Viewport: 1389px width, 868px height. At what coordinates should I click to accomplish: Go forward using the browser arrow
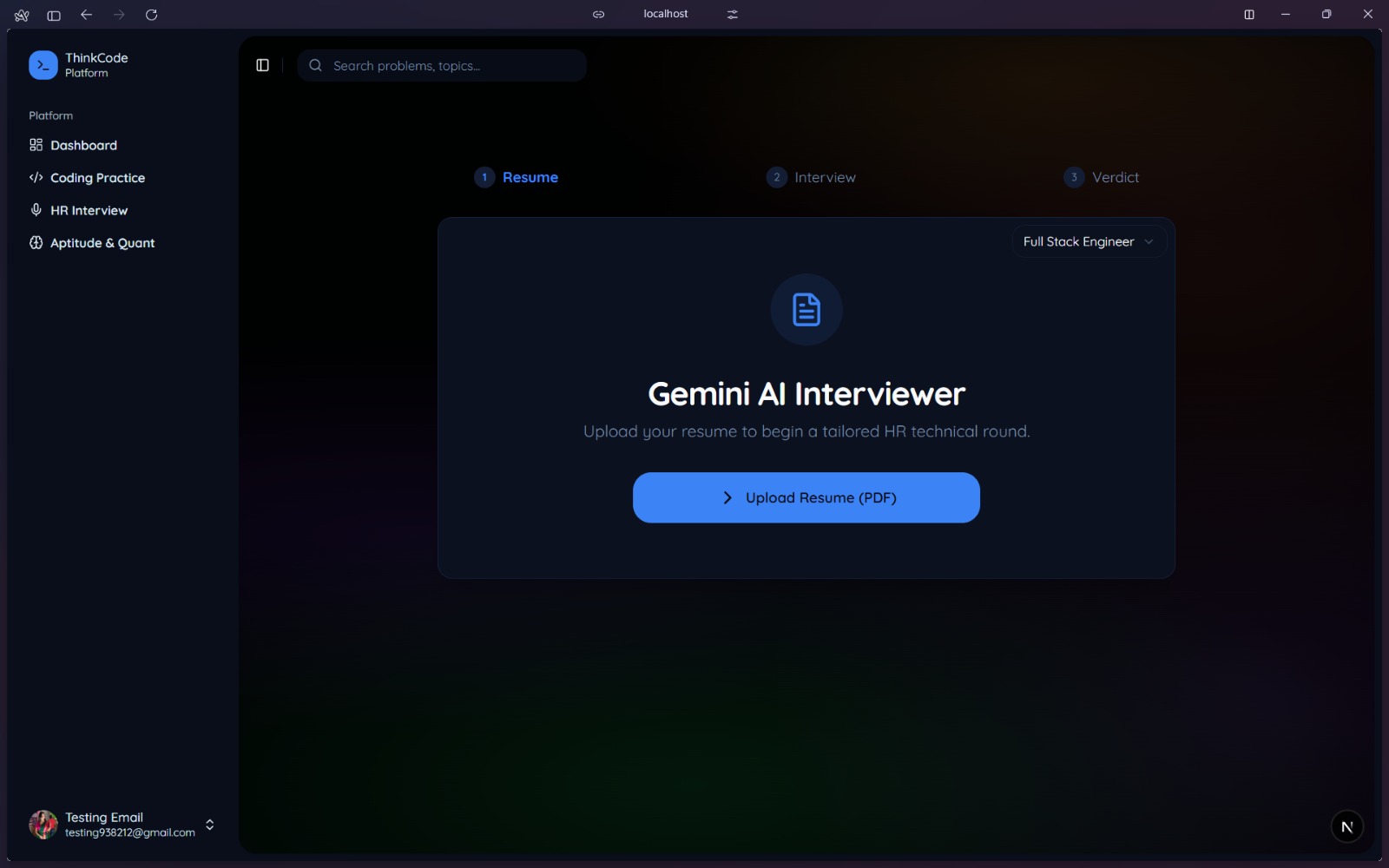tap(119, 15)
